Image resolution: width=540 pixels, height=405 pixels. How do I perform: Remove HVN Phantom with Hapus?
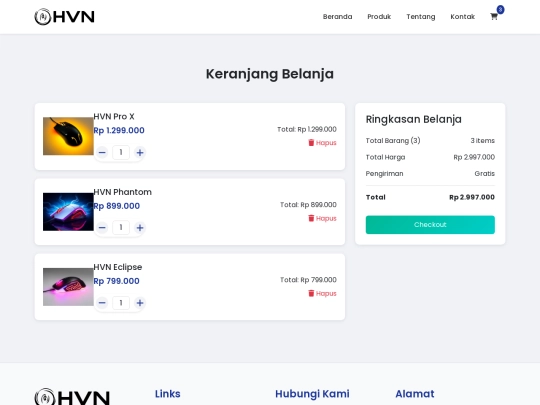point(322,218)
